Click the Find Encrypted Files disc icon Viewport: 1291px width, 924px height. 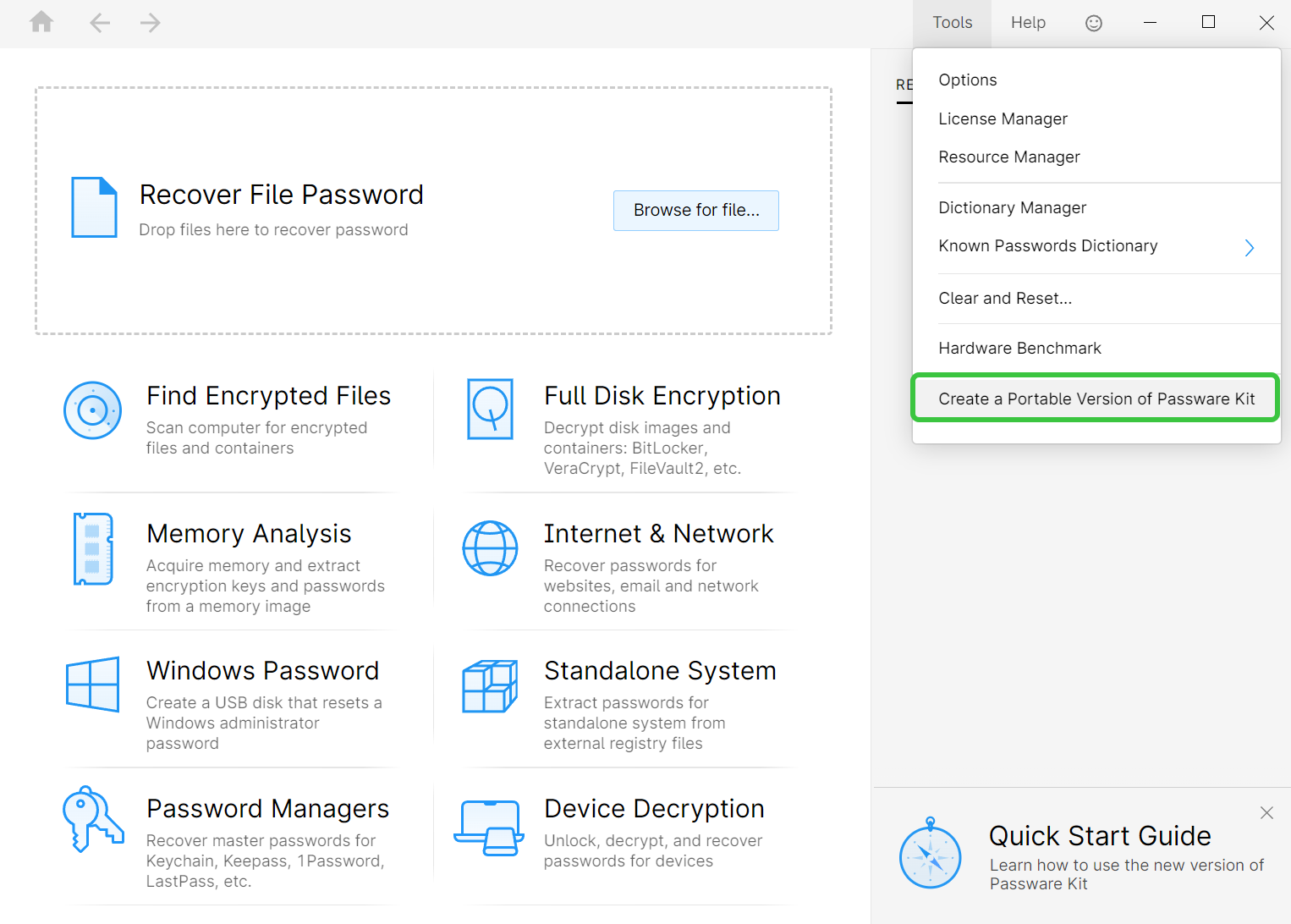pos(93,410)
